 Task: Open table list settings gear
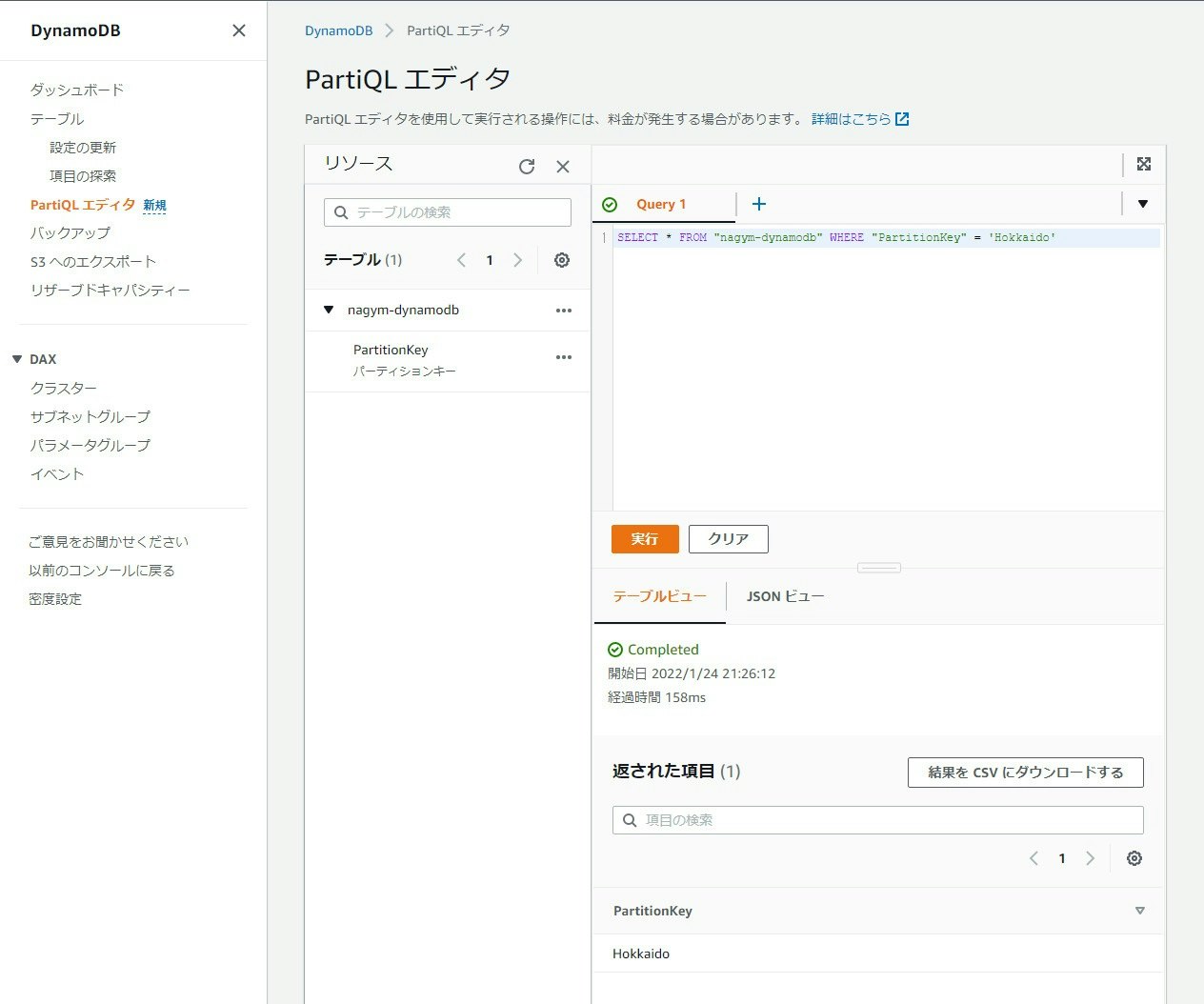coord(562,260)
